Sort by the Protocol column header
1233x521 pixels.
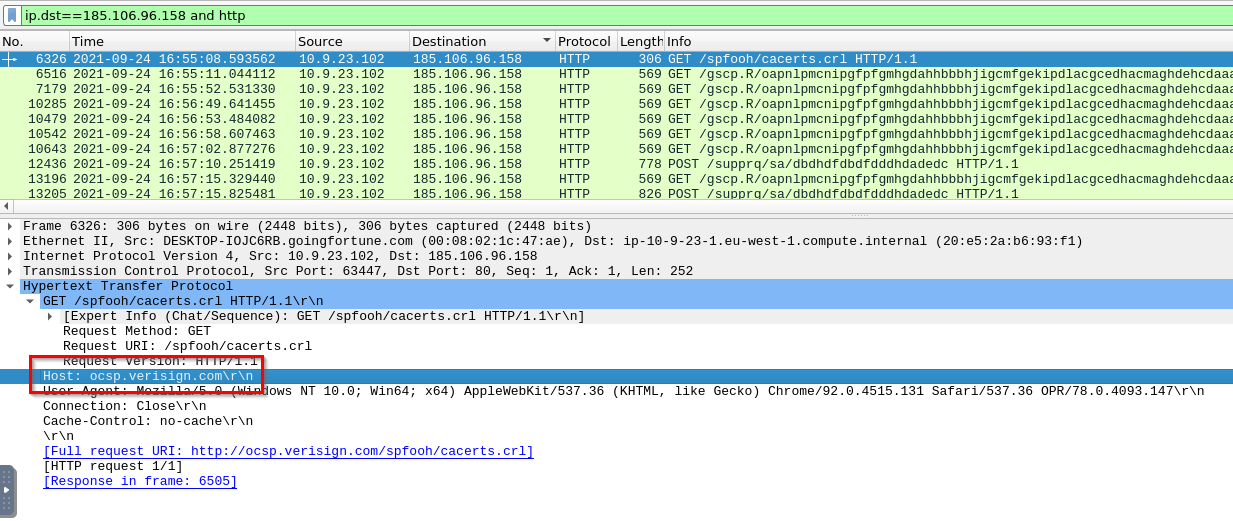coord(584,41)
